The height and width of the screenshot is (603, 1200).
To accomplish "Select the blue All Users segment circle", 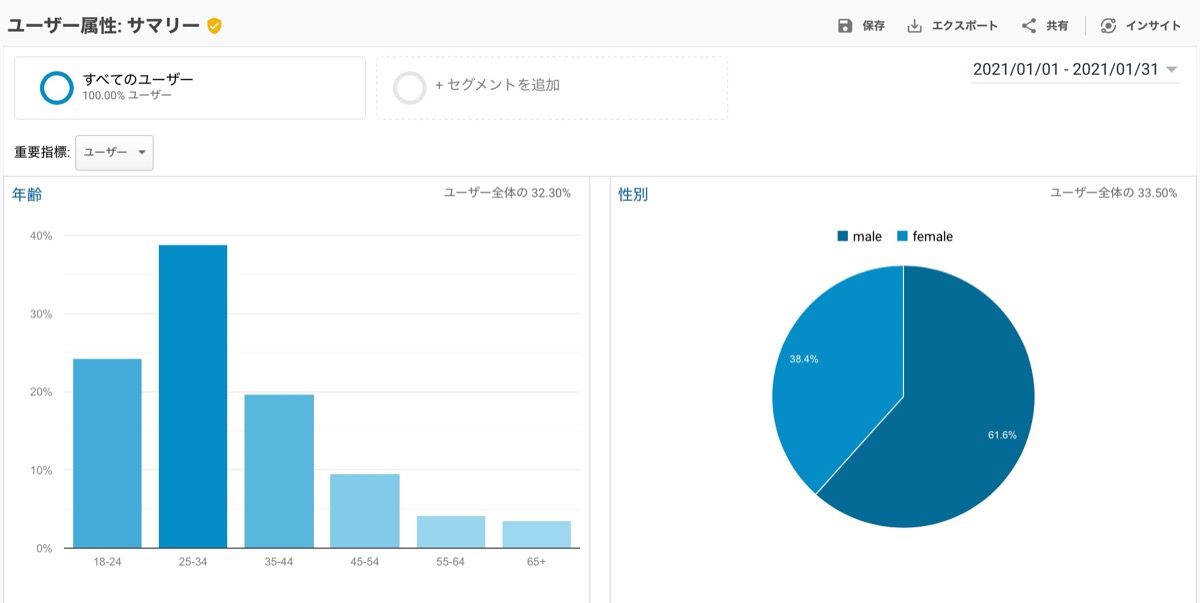I will point(57,88).
